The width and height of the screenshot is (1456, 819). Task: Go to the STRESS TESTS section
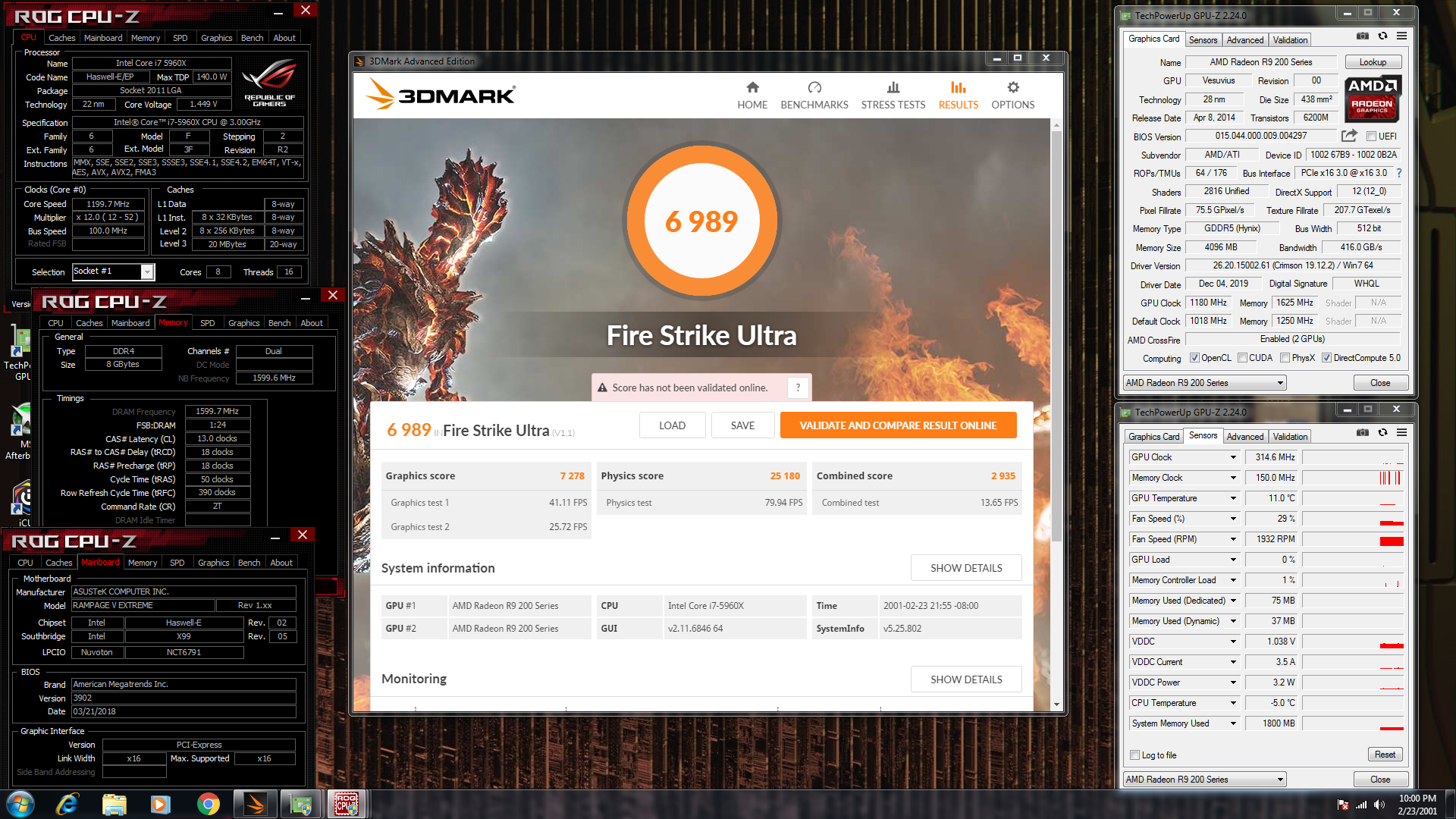point(893,96)
